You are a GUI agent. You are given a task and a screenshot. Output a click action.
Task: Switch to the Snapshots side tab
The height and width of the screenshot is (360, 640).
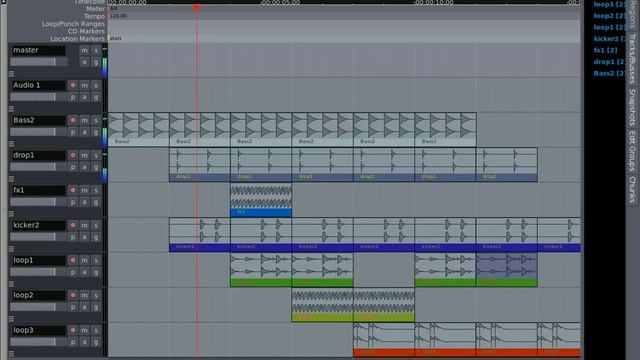632,107
